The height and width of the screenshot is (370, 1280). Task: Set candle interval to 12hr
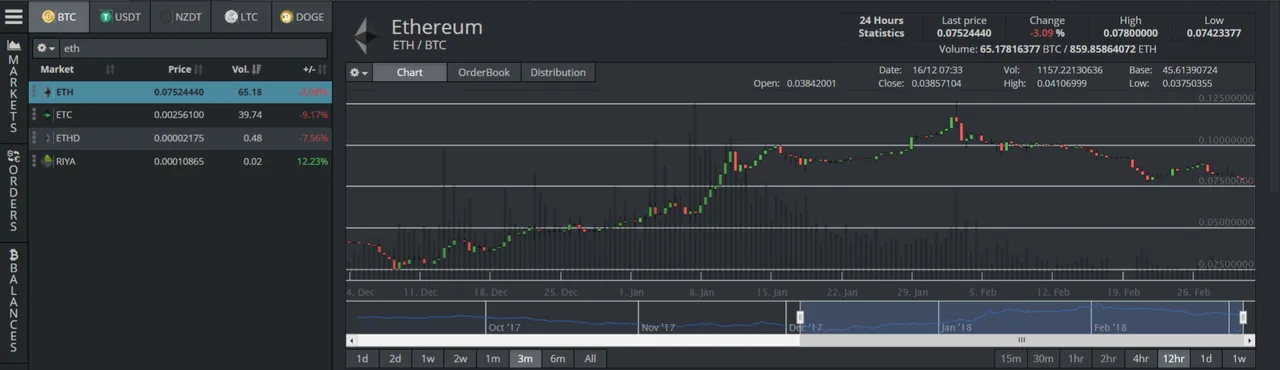click(1173, 358)
